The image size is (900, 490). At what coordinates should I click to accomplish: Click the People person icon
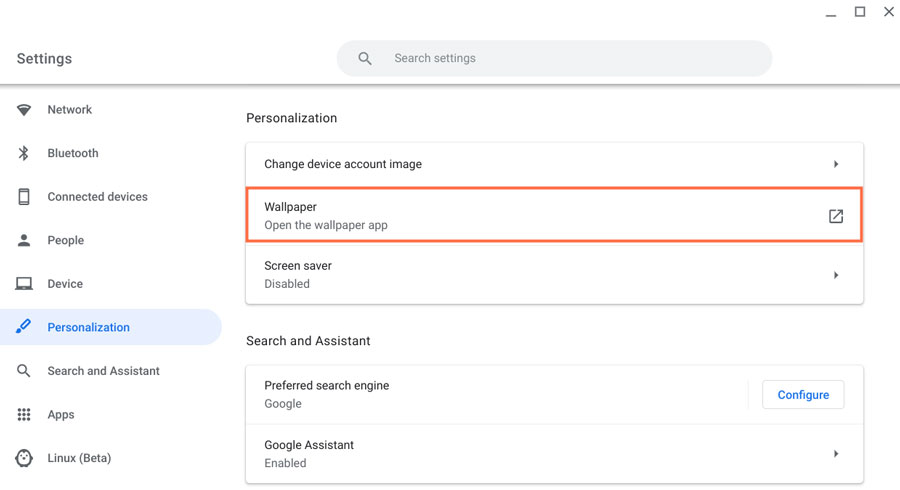[x=24, y=240]
